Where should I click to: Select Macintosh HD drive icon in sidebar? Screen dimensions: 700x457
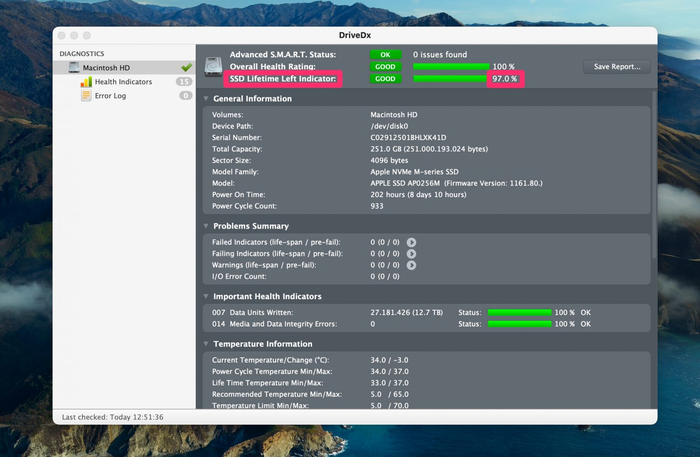coord(74,67)
